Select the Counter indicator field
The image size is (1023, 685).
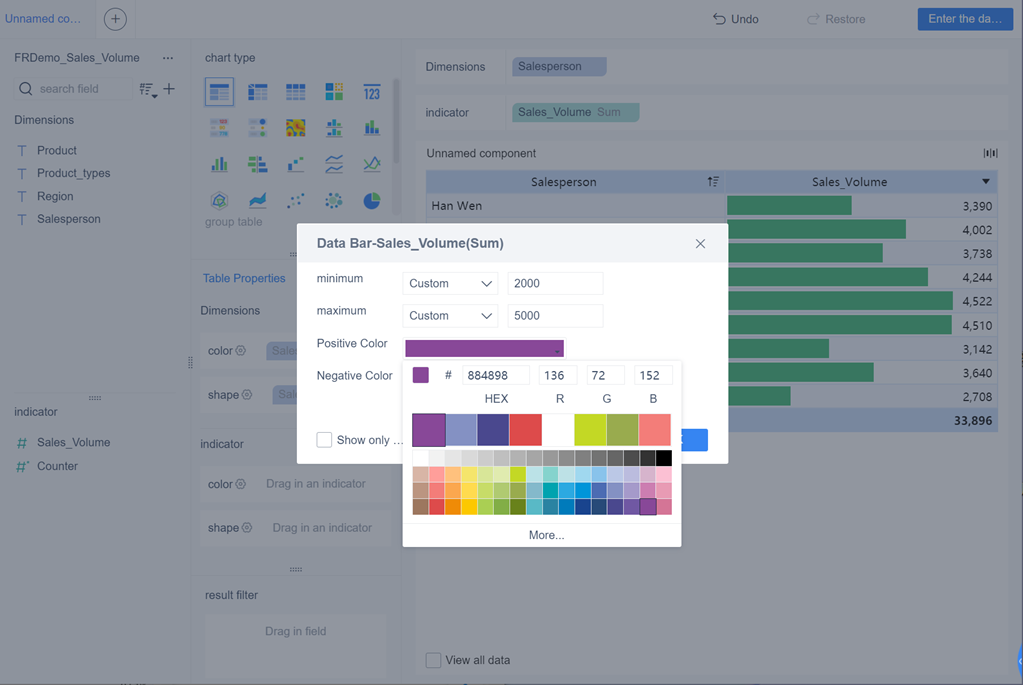[57, 466]
